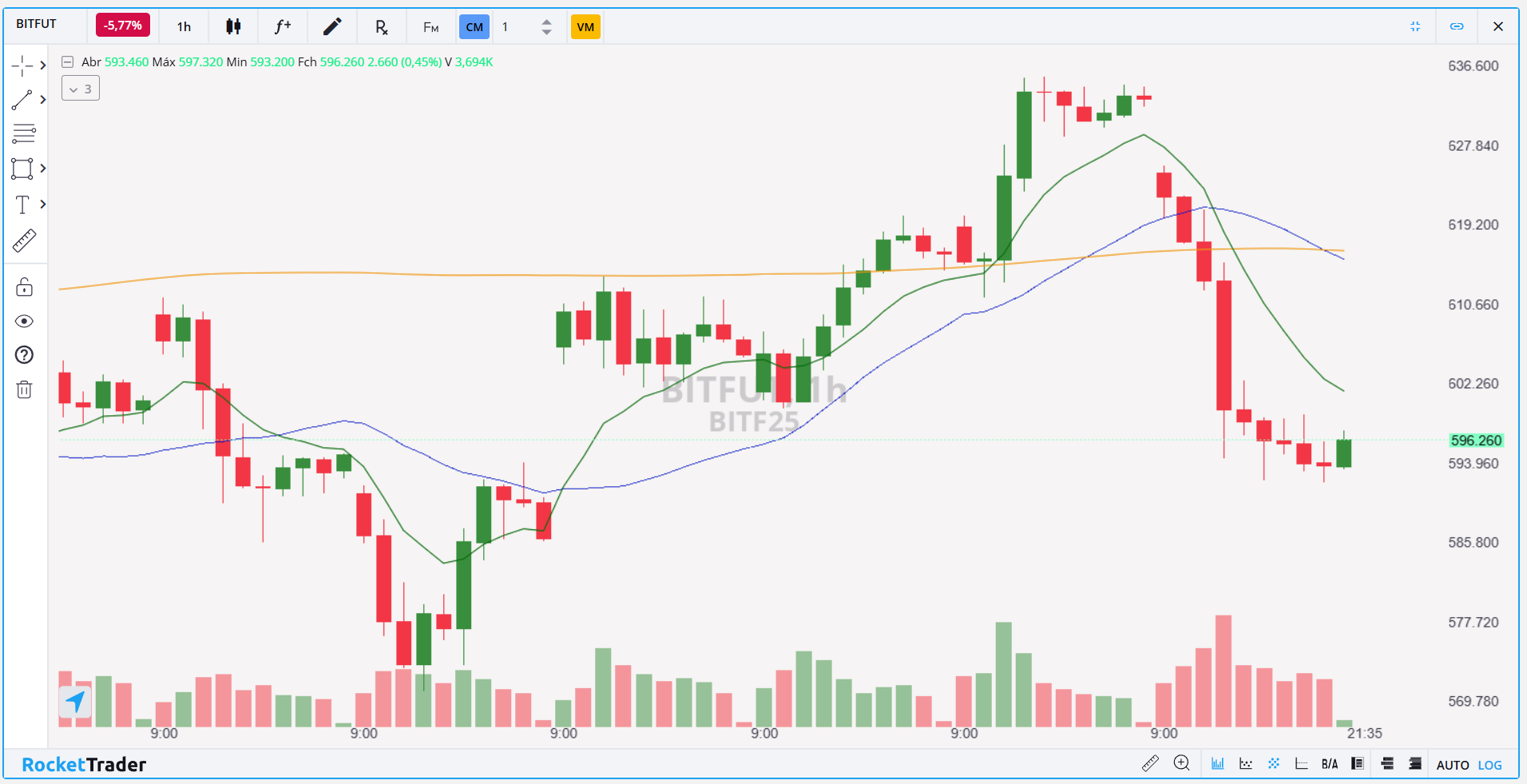Increase the quantity stepper next to CM
The width and height of the screenshot is (1527, 784).
pyautogui.click(x=546, y=22)
